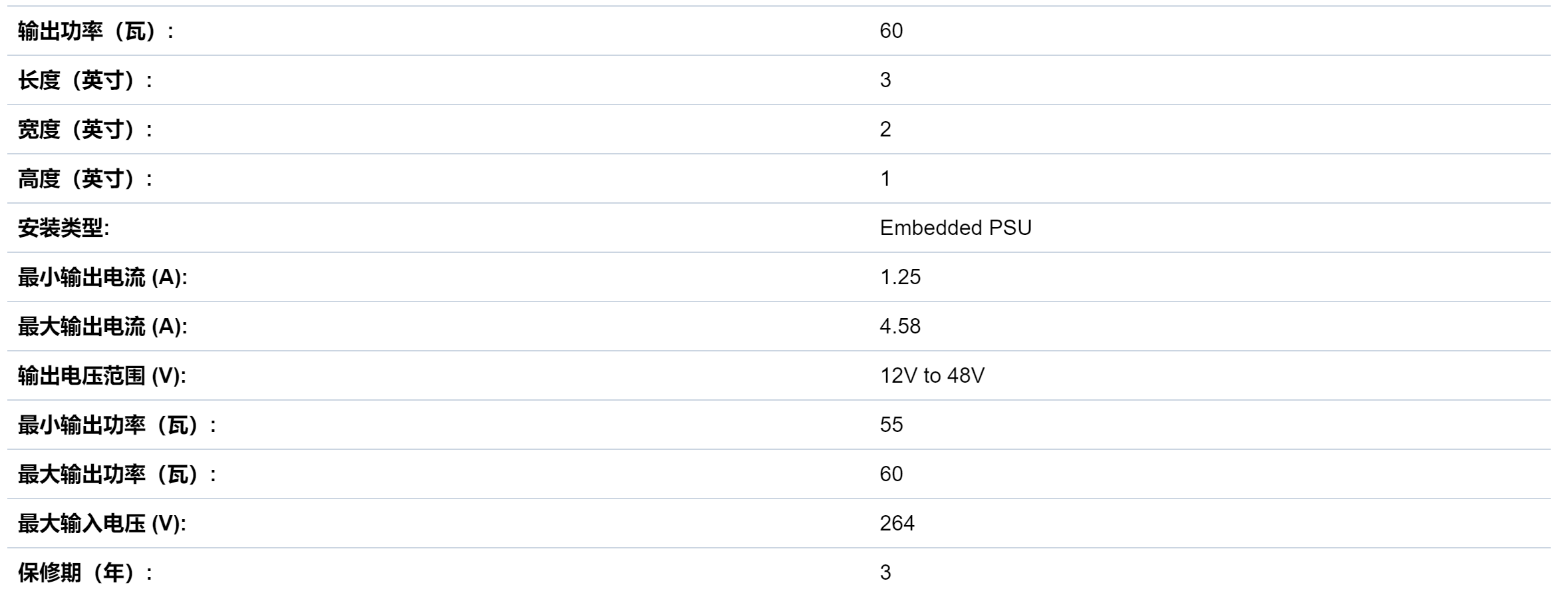Select the Embedded PSU value text
This screenshot has width=1568, height=605.
pyautogui.click(x=955, y=228)
